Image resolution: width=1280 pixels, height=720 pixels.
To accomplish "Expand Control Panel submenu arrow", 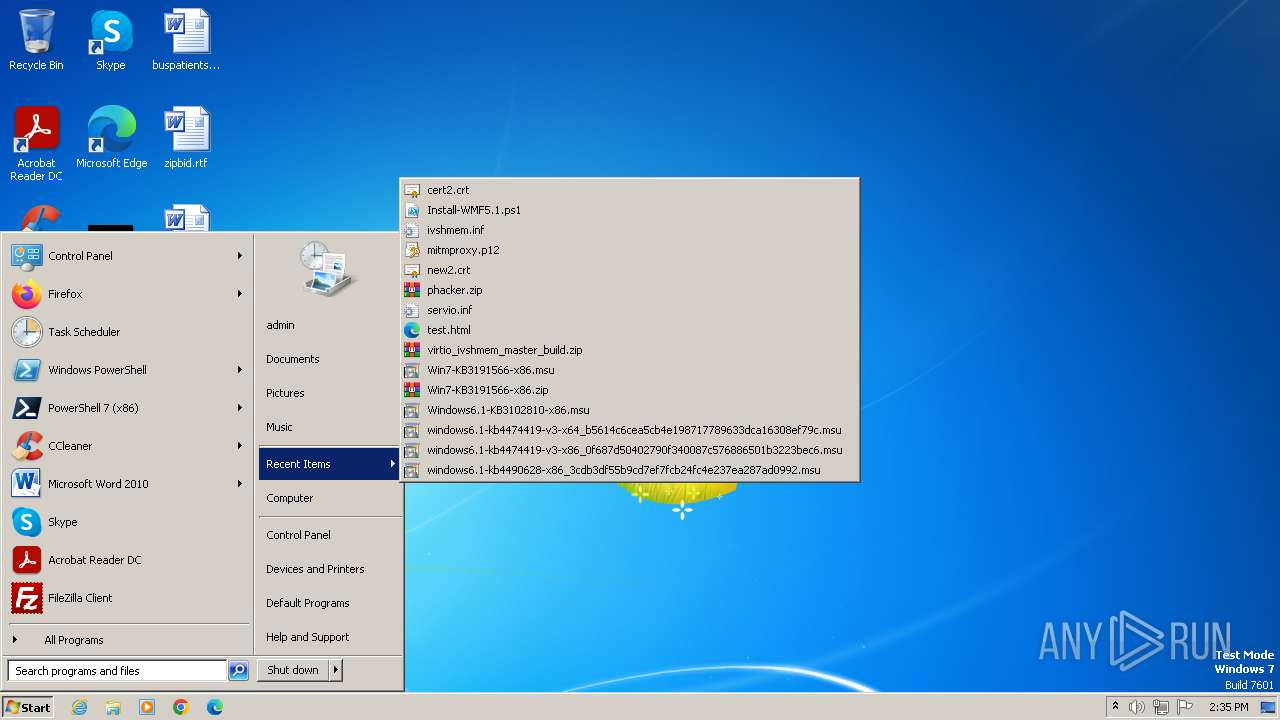I will pyautogui.click(x=240, y=256).
